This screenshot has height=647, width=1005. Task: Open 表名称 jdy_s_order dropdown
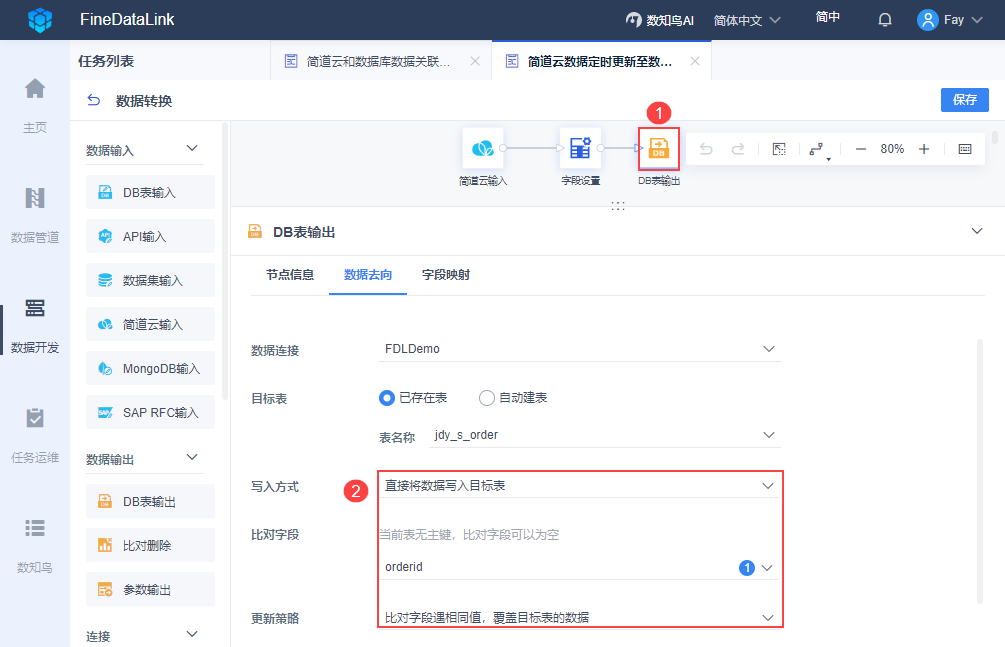[604, 435]
